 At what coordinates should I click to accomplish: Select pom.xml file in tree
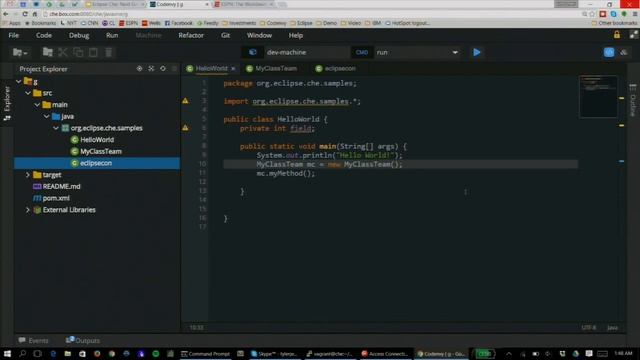point(56,198)
